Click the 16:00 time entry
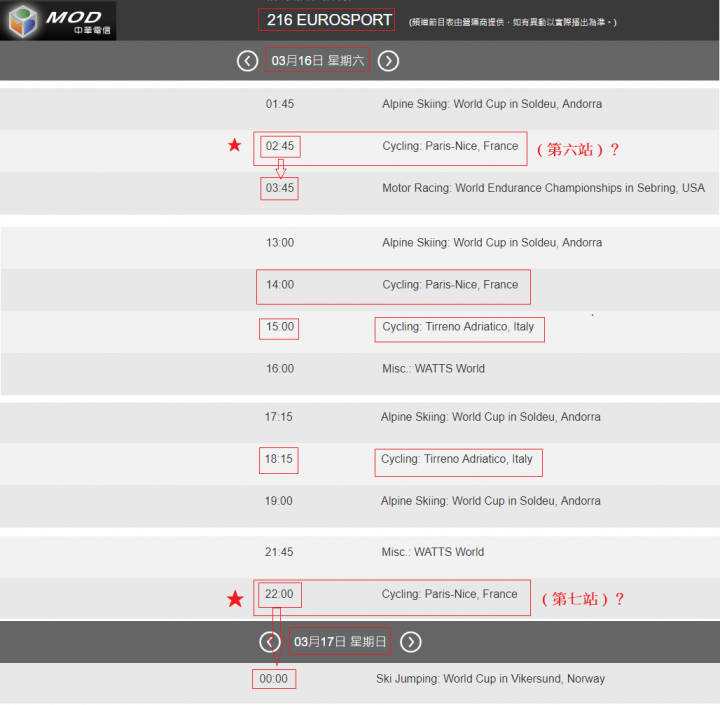This screenshot has height=705, width=720. coord(280,368)
